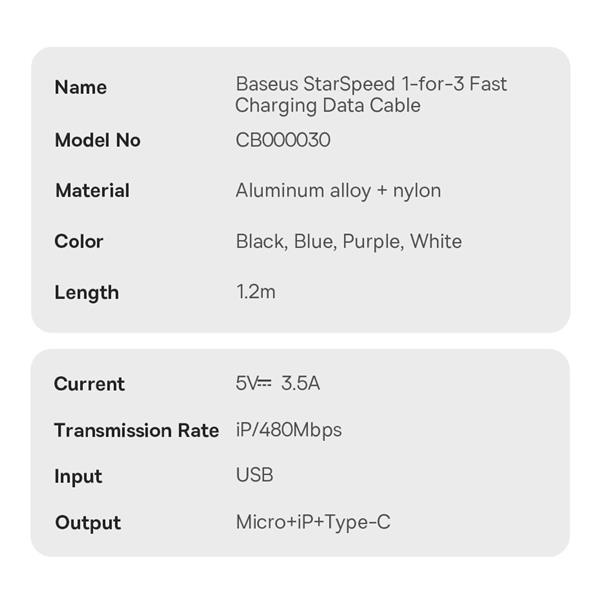Screen dimensions: 600x600
Task: Click the USB input value
Action: 254,475
